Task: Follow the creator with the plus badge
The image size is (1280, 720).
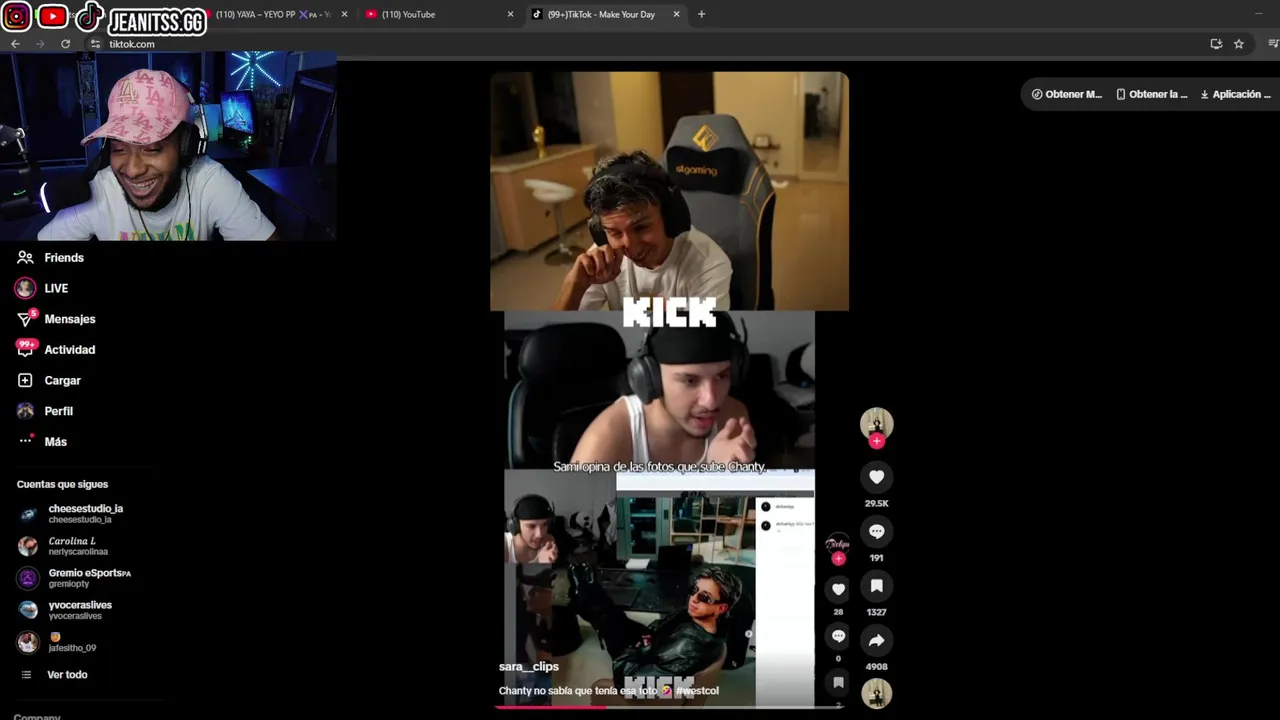Action: [x=877, y=441]
